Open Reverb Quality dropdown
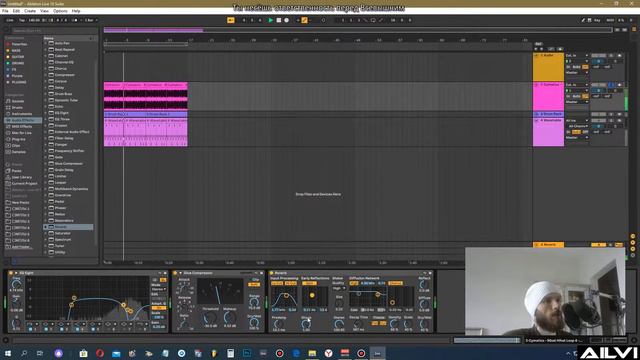 point(339,288)
